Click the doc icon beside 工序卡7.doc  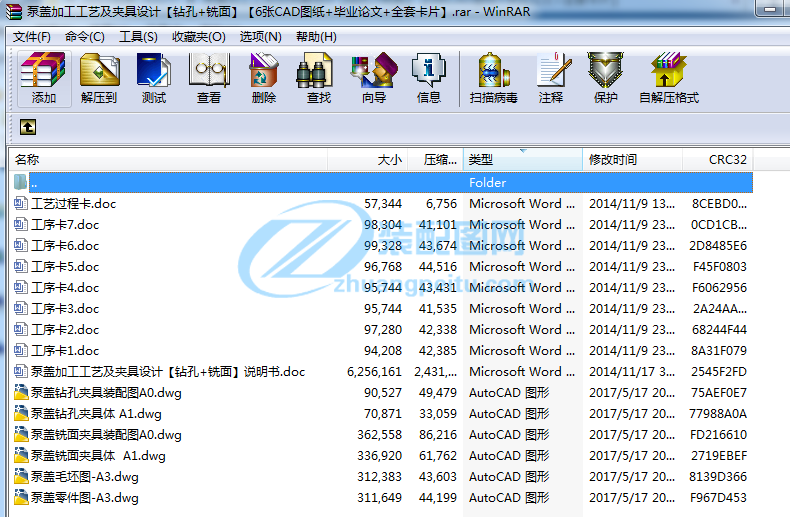[21, 224]
